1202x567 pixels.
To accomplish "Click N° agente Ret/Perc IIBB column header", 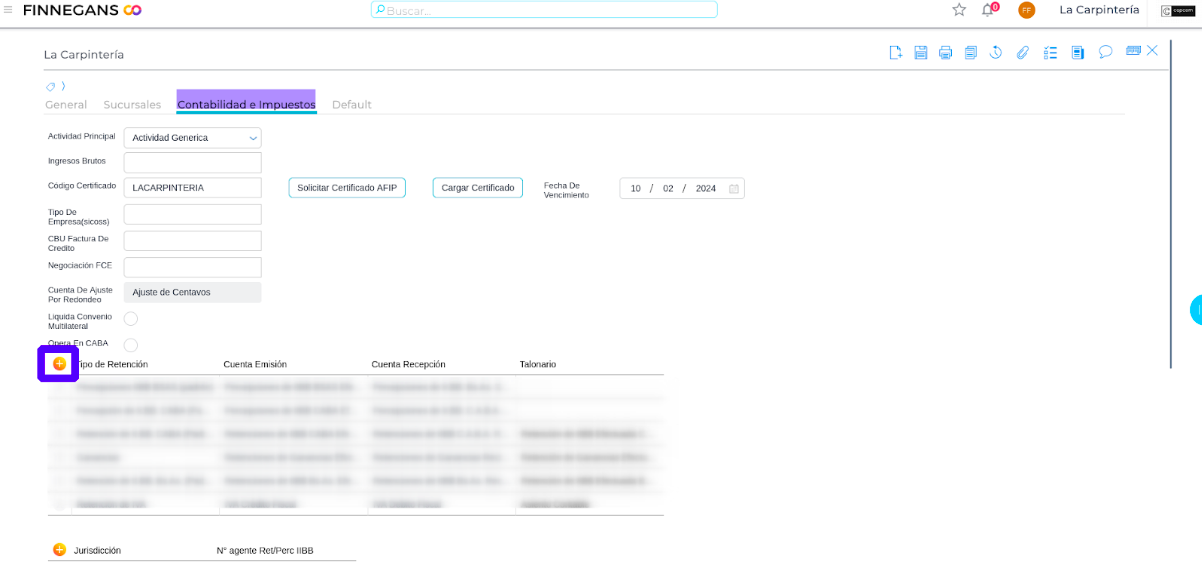I will click(265, 550).
